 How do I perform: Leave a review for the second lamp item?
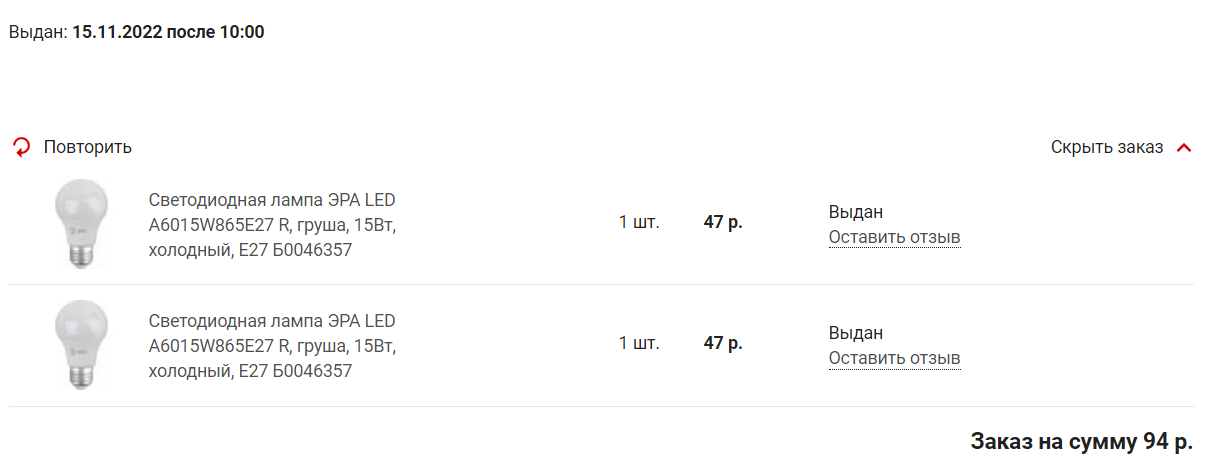point(894,358)
